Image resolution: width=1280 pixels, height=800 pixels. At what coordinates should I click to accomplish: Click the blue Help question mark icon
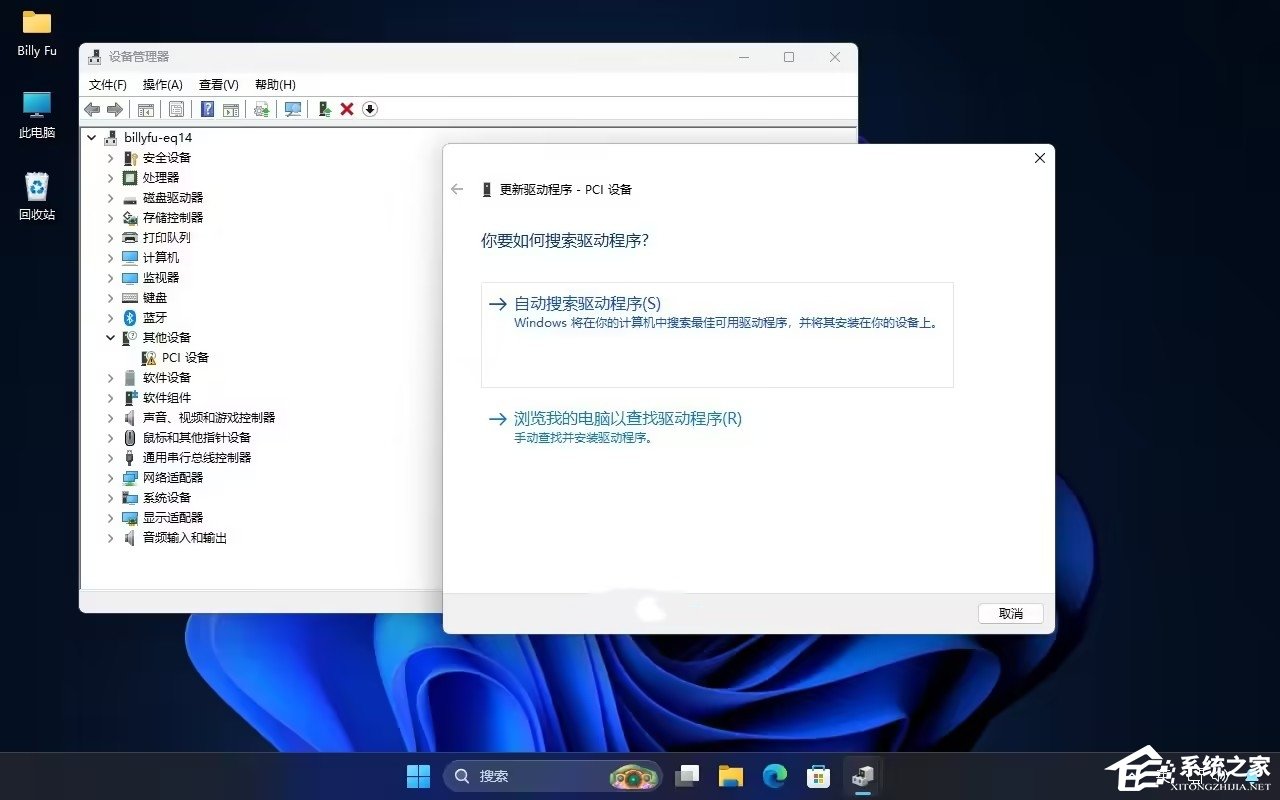[x=207, y=109]
